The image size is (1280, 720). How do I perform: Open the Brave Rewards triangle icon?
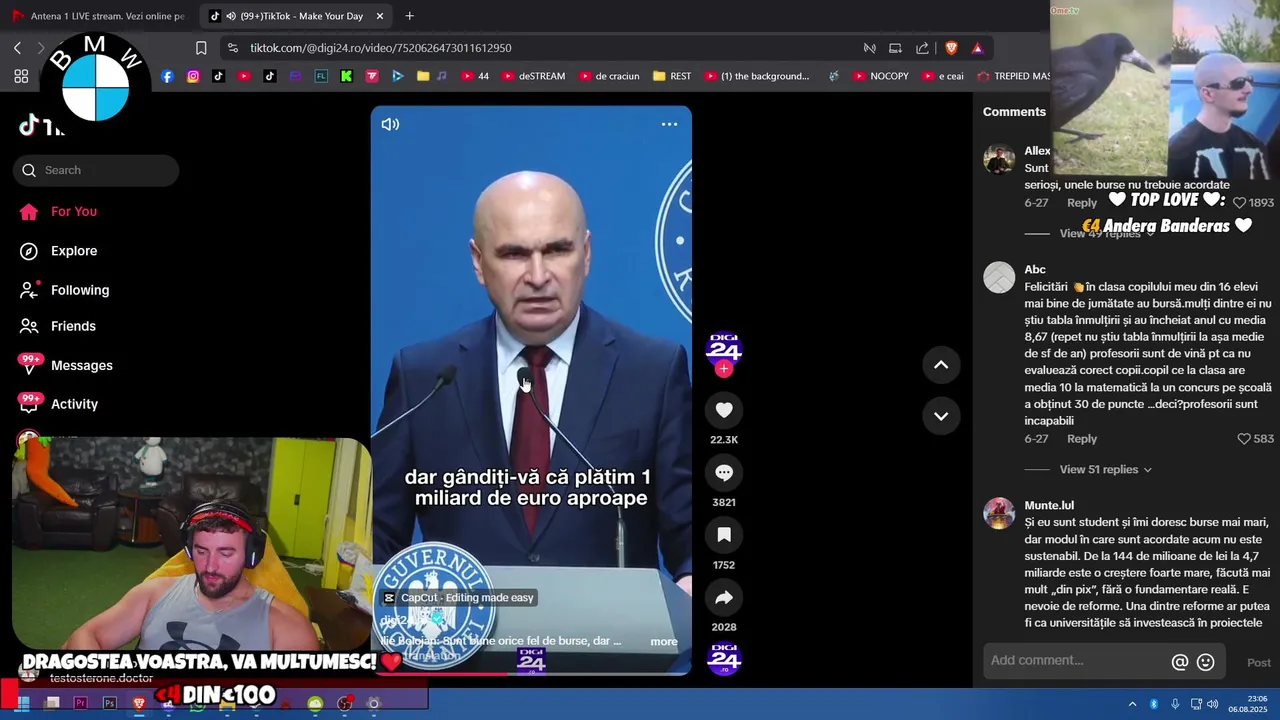coord(977,48)
